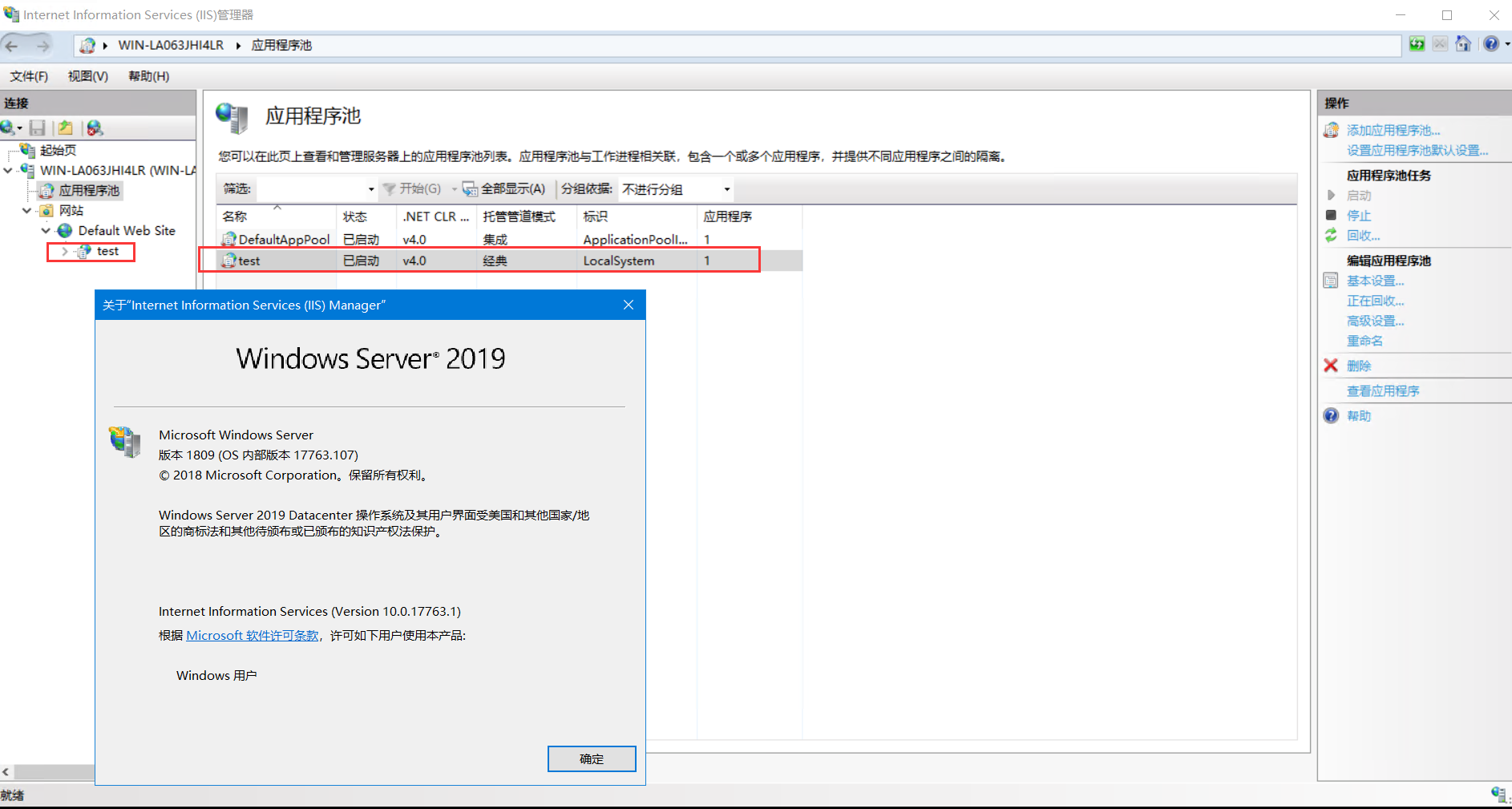
Task: Open dropdown arrow beside help icon
Action: click(1506, 44)
